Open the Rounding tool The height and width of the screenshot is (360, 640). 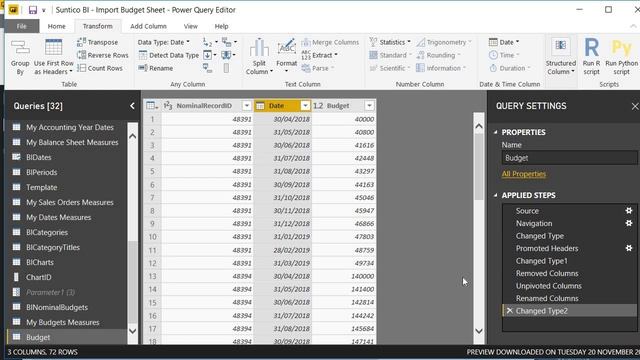(438, 55)
